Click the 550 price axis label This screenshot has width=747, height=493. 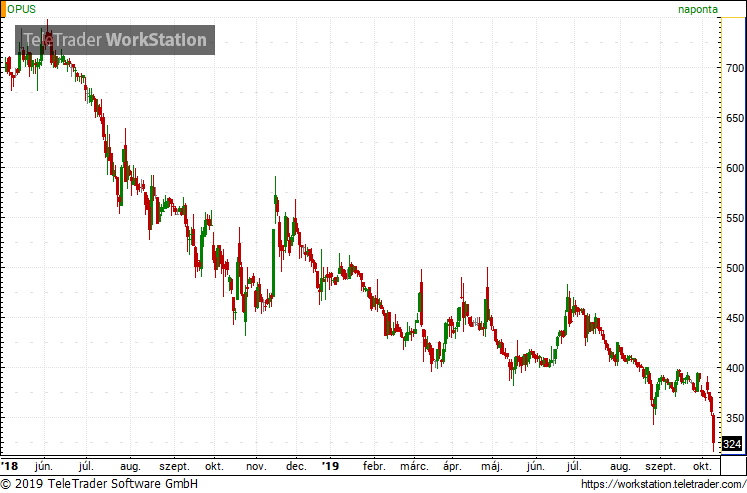735,218
